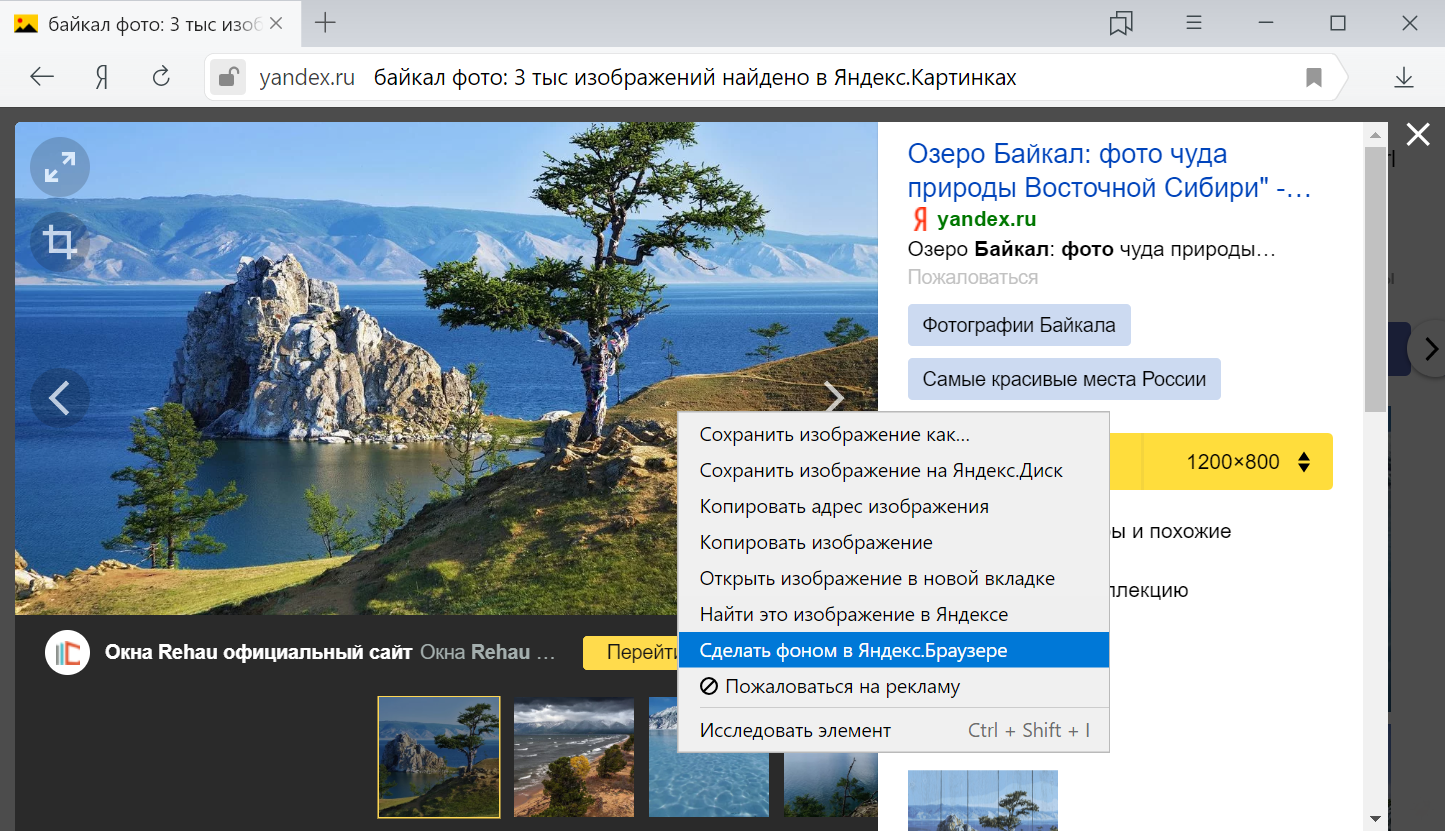Viewport: 1445px width, 831px height.
Task: Reload the page
Action: [161, 77]
